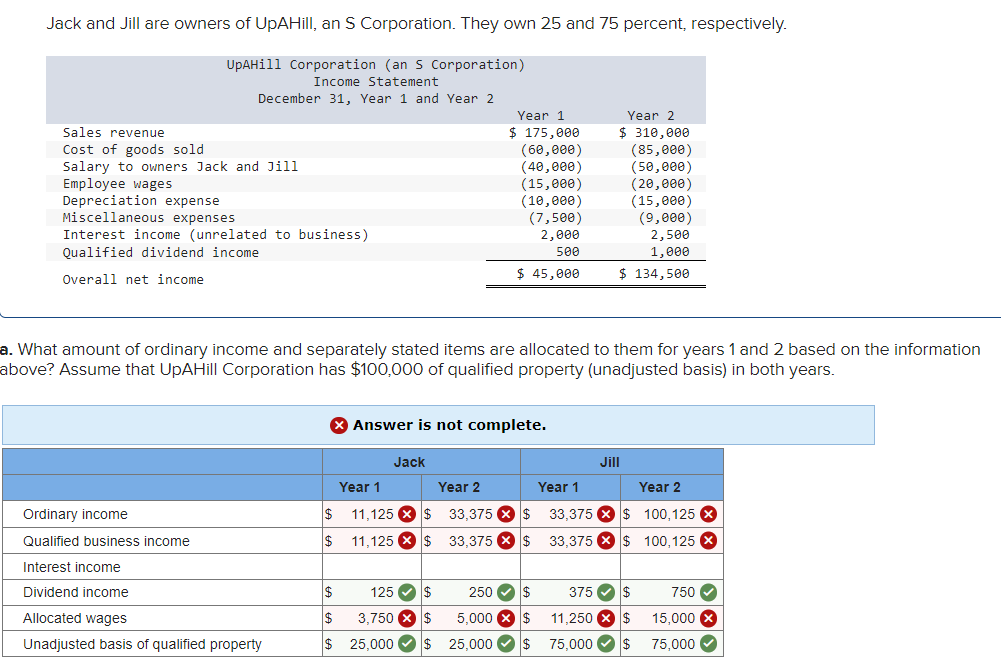The width and height of the screenshot is (1001, 670).
Task: Click 'Depreciation expense' row label
Action: click(x=141, y=200)
